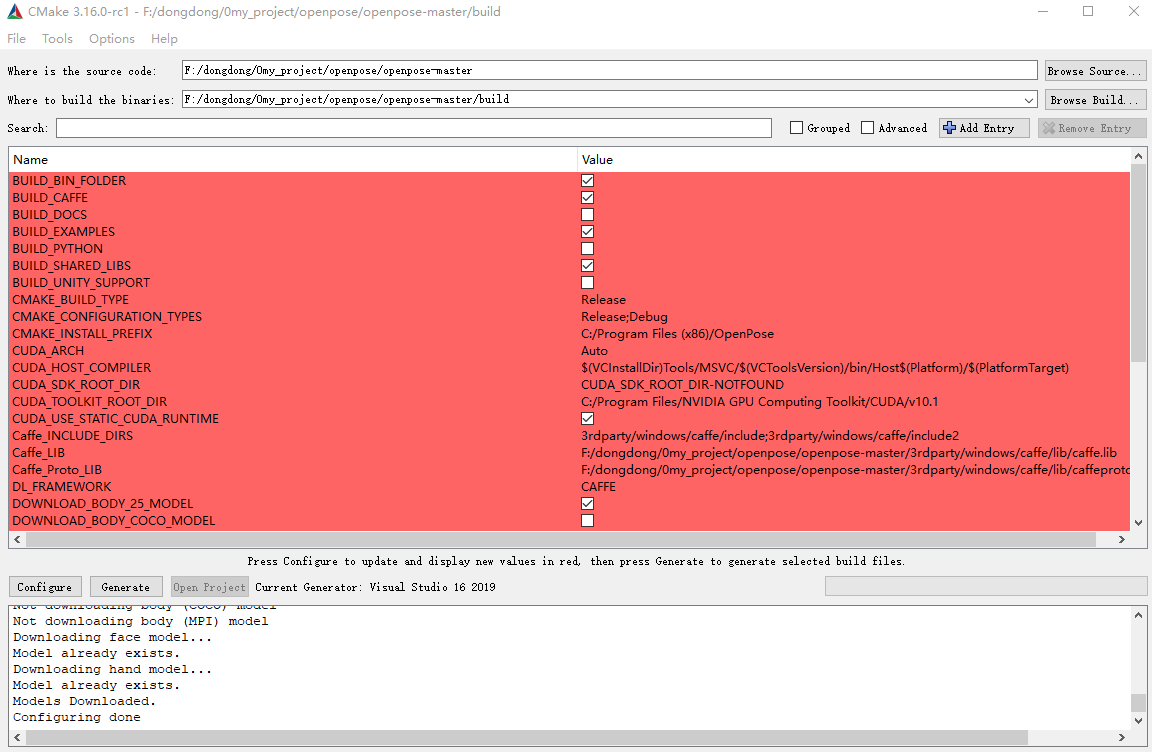This screenshot has height=752, width=1152.
Task: Select the CMAKE_BUILD_TYPE entry name
Action: click(71, 300)
